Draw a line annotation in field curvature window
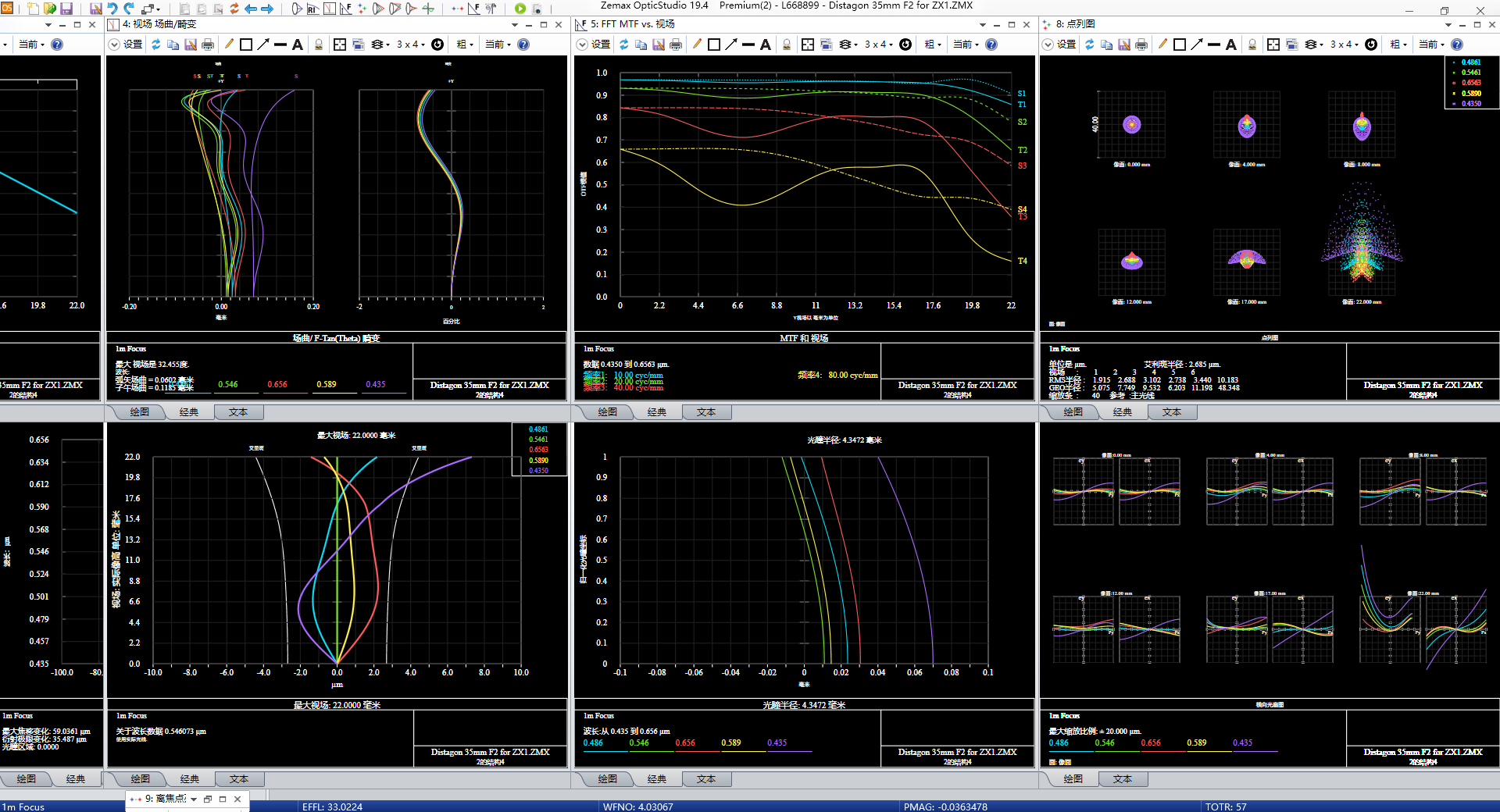Viewport: 1500px width, 812px height. [280, 45]
